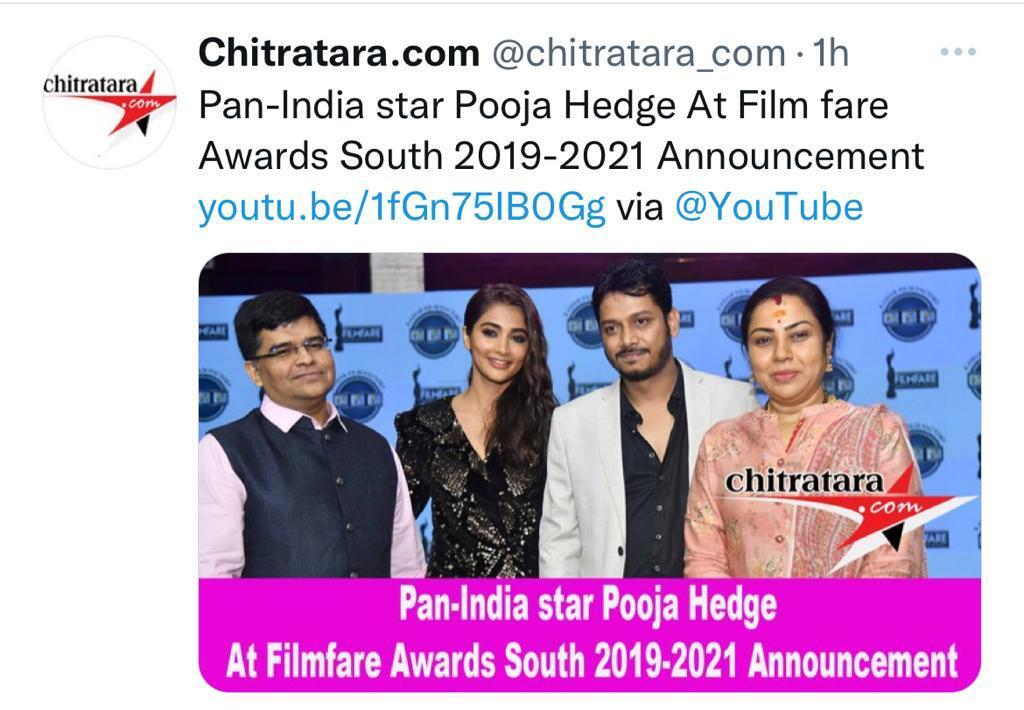Open the three-dot more options menu
Image resolution: width=1024 pixels, height=710 pixels.
pos(958,52)
